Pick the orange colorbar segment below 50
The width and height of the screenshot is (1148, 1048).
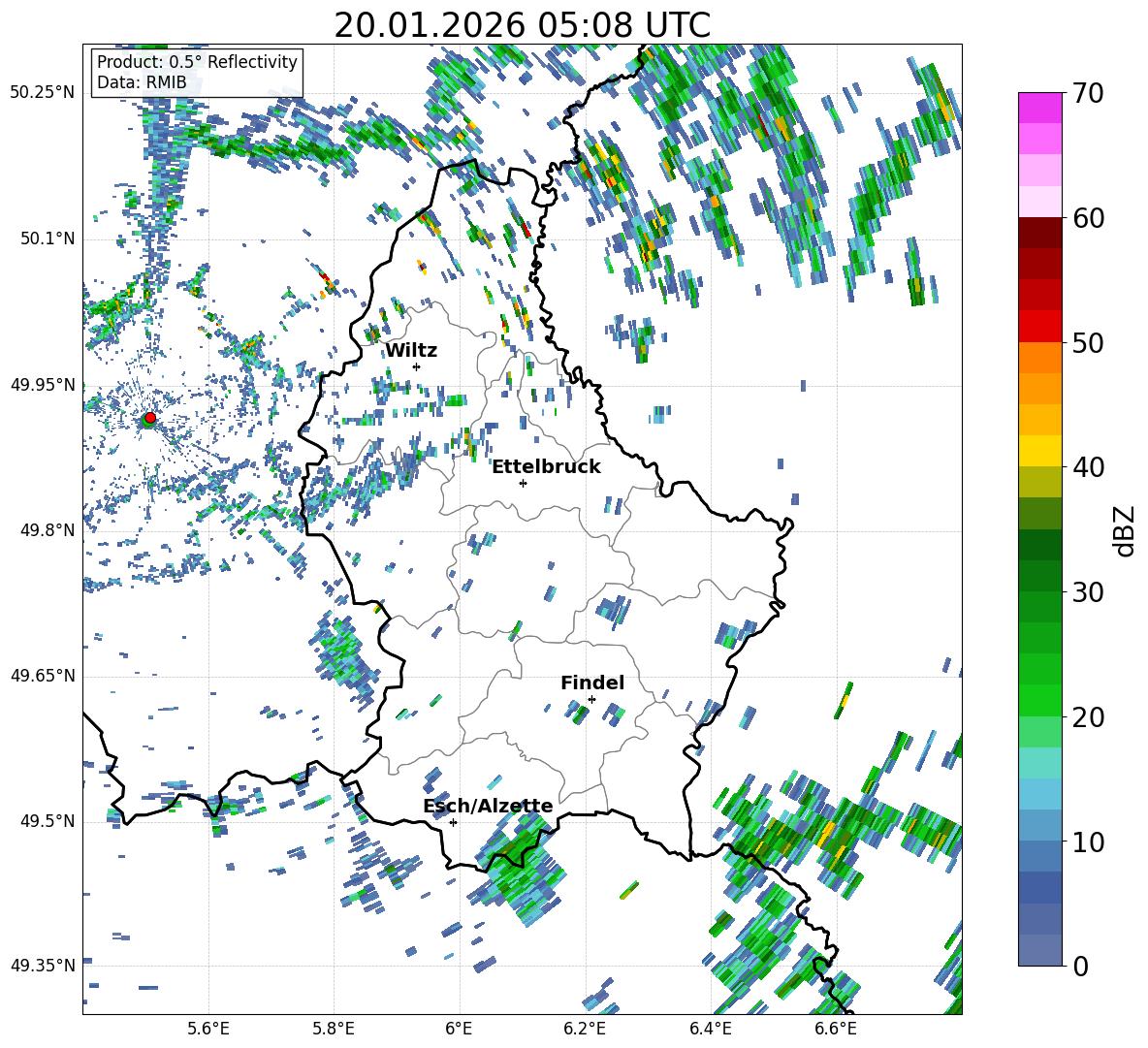coord(1039,358)
